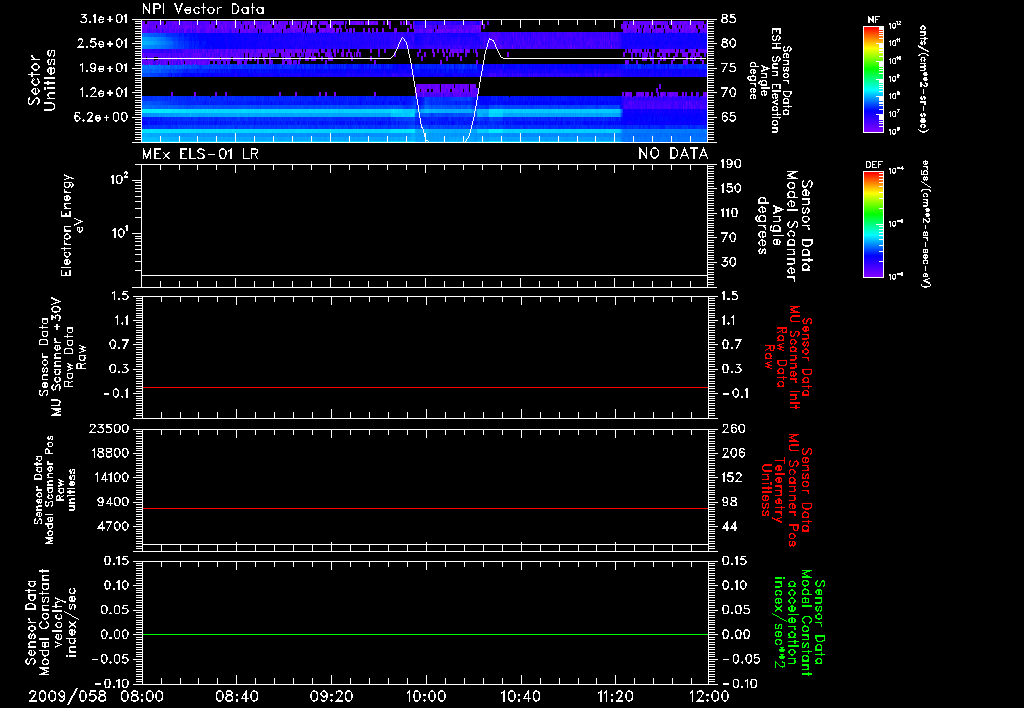Click the 09:20 time axis label

click(331, 696)
